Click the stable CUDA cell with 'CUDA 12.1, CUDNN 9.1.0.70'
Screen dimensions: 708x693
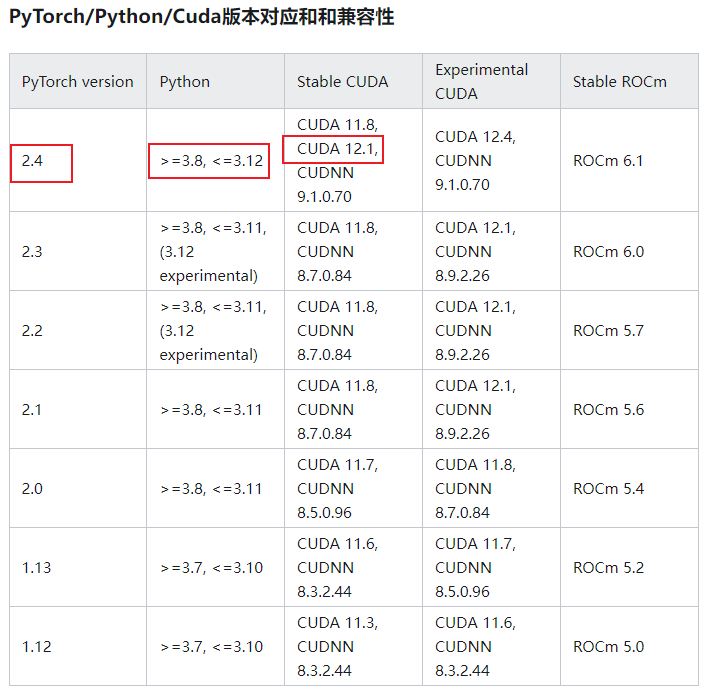pos(354,160)
